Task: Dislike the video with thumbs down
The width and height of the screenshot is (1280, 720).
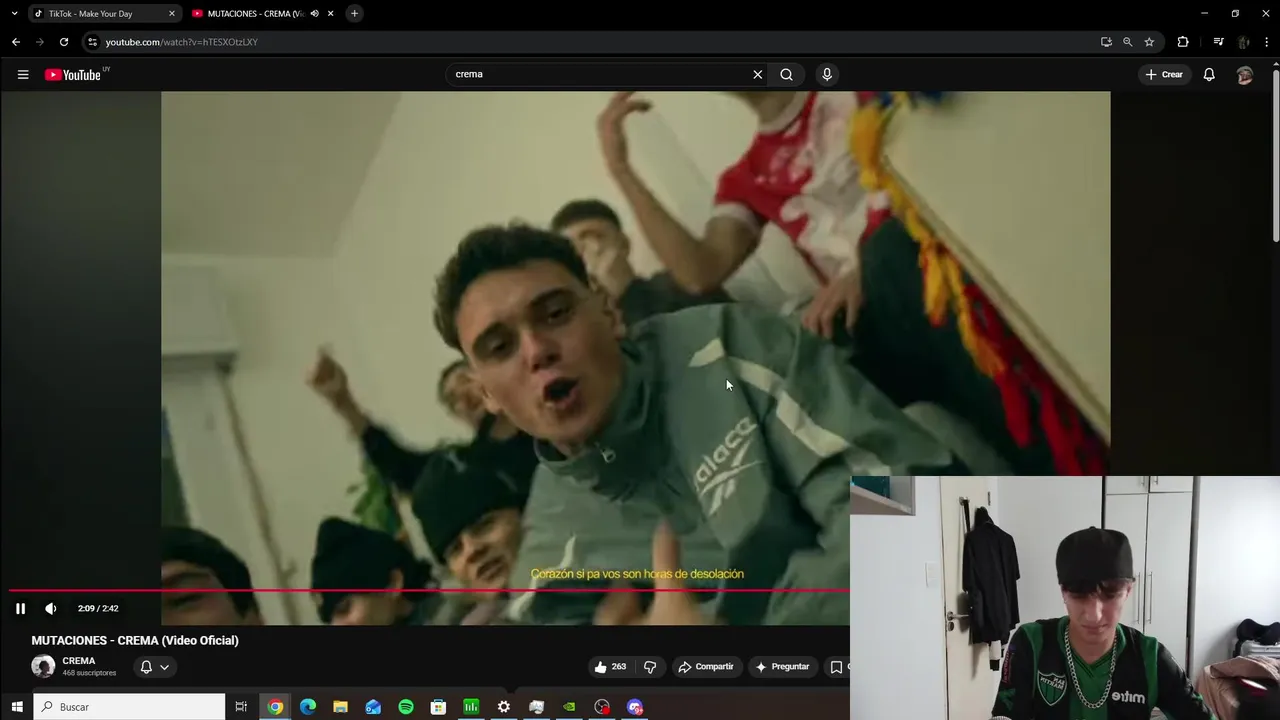Action: tap(650, 667)
